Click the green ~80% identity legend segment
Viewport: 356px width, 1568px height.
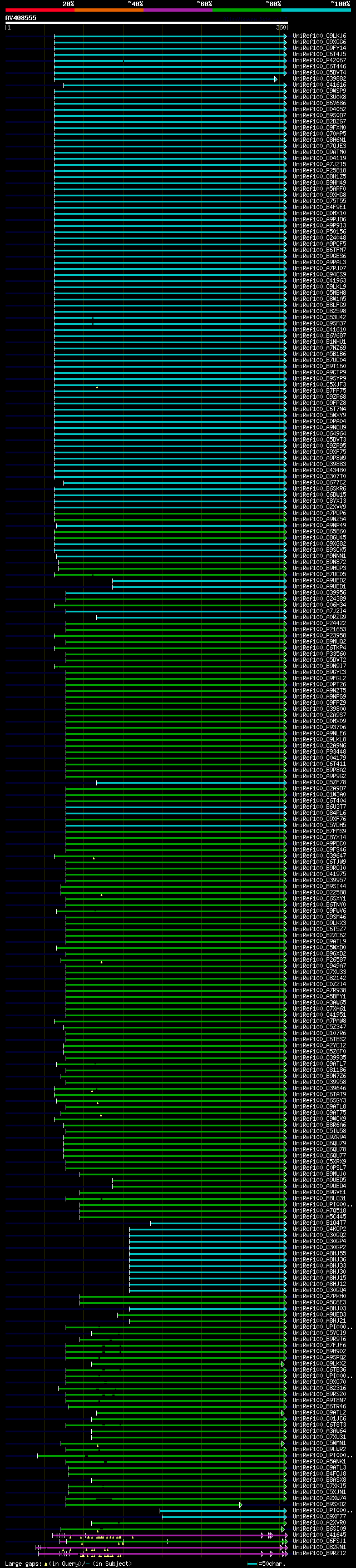pyautogui.click(x=247, y=10)
